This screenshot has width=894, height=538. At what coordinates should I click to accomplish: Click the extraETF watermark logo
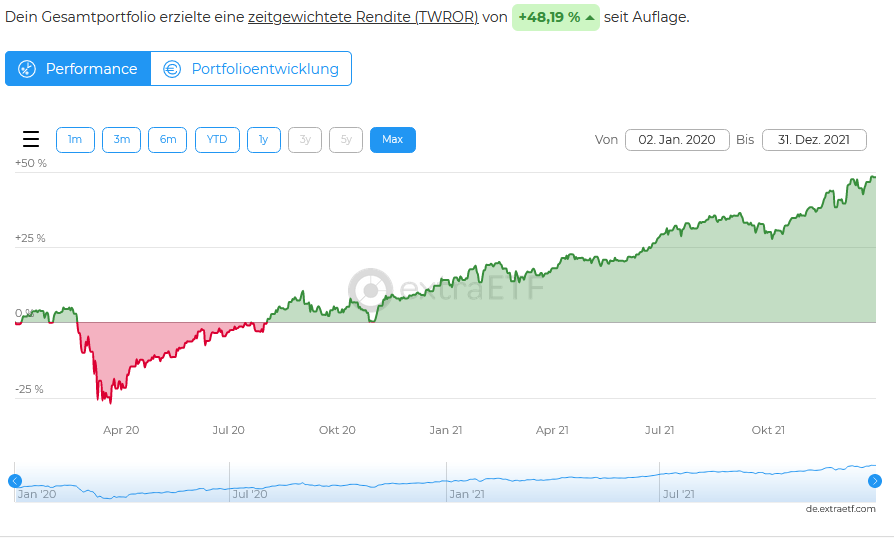371,290
